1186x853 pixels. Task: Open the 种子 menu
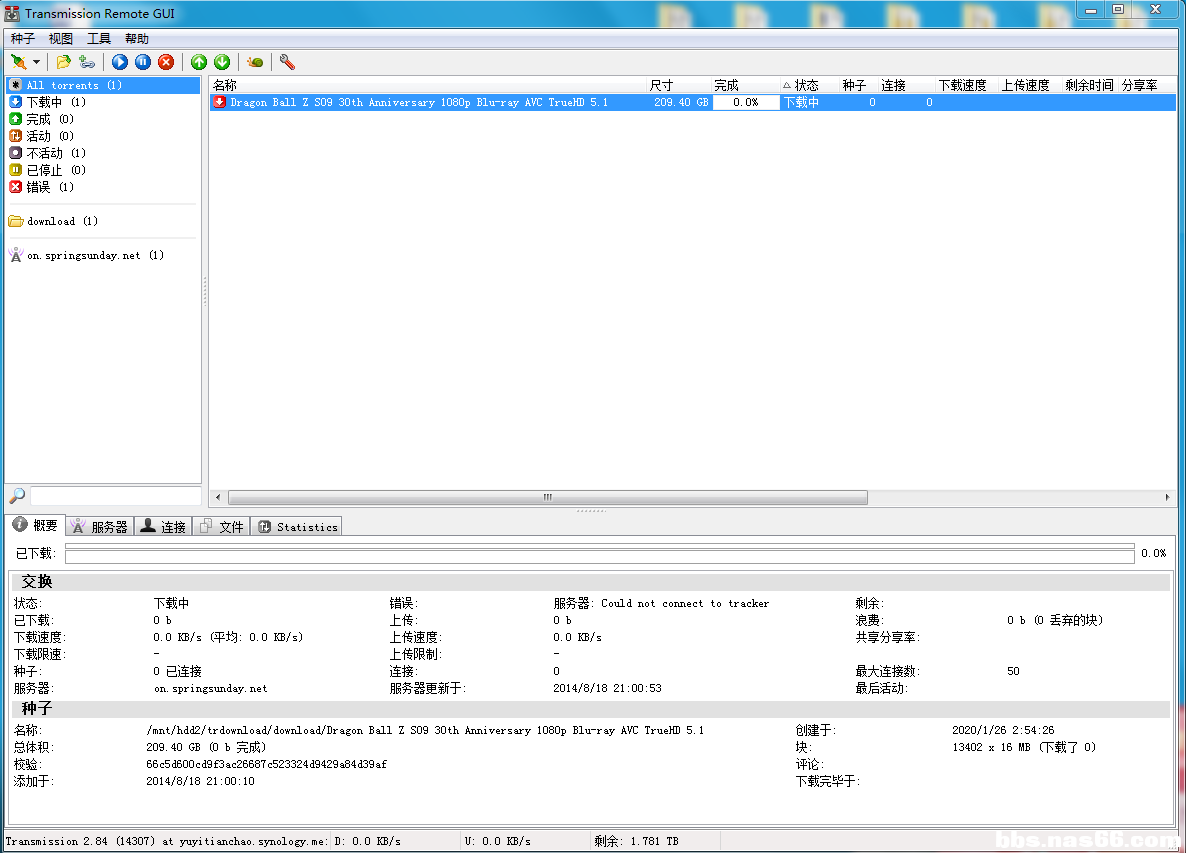pos(21,38)
